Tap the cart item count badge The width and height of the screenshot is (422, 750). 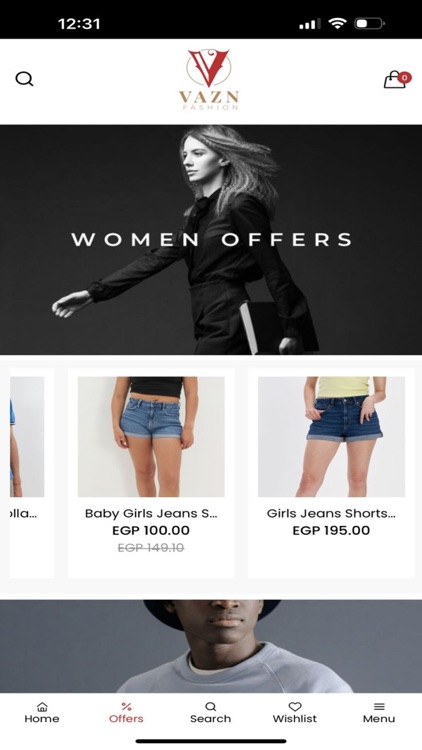(405, 77)
